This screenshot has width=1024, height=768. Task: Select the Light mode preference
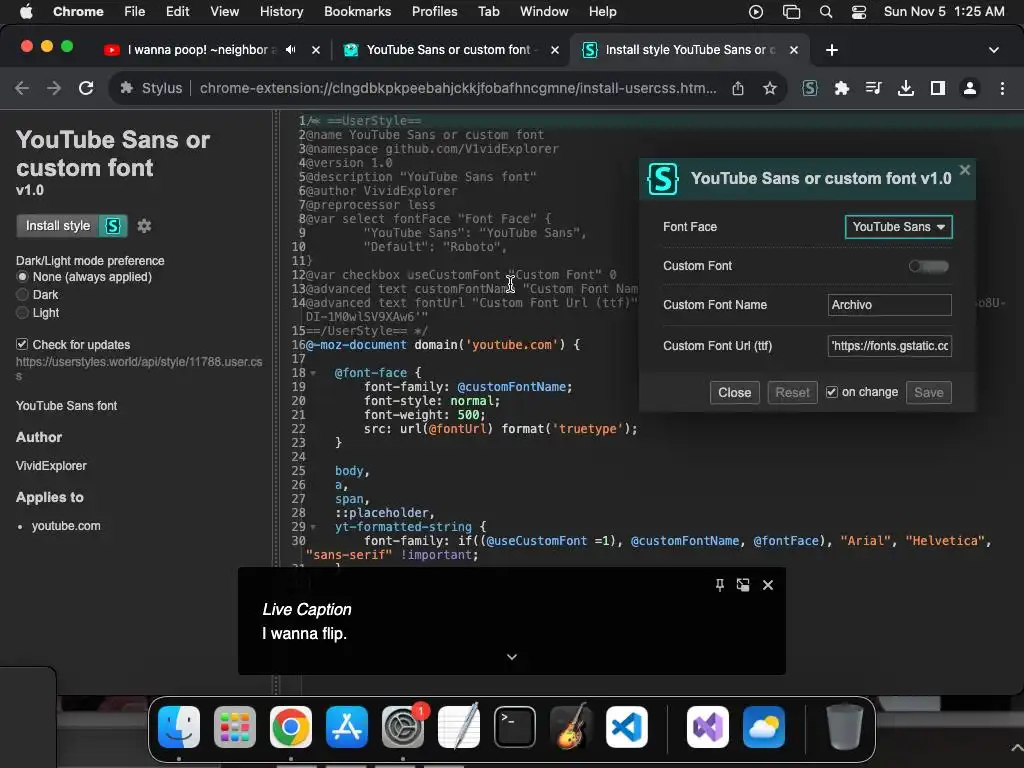22,313
